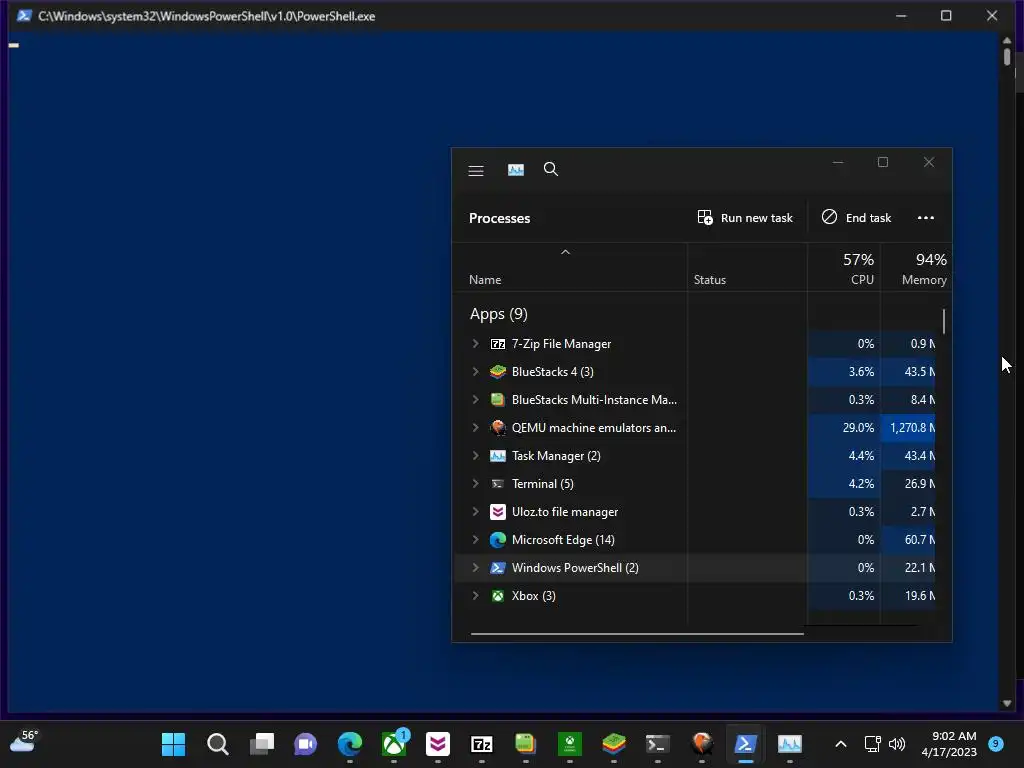This screenshot has height=768, width=1024.
Task: Sort processes by Status column
Action: click(709, 280)
